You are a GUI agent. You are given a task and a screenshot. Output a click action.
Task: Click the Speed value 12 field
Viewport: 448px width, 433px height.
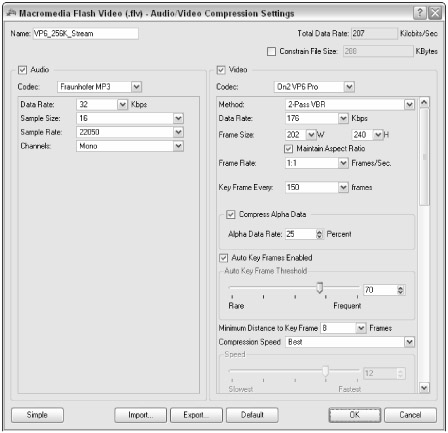(x=380, y=373)
